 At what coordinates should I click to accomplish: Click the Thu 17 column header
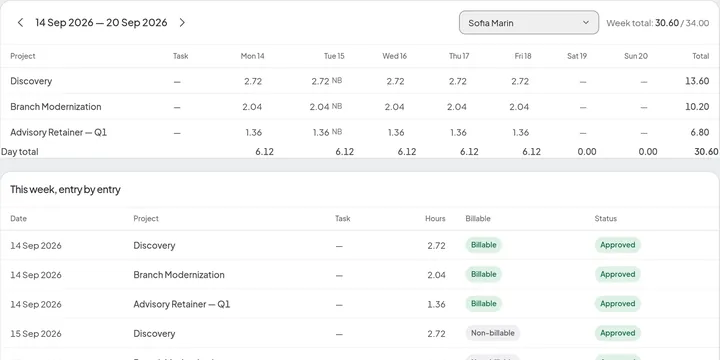pyautogui.click(x=459, y=56)
